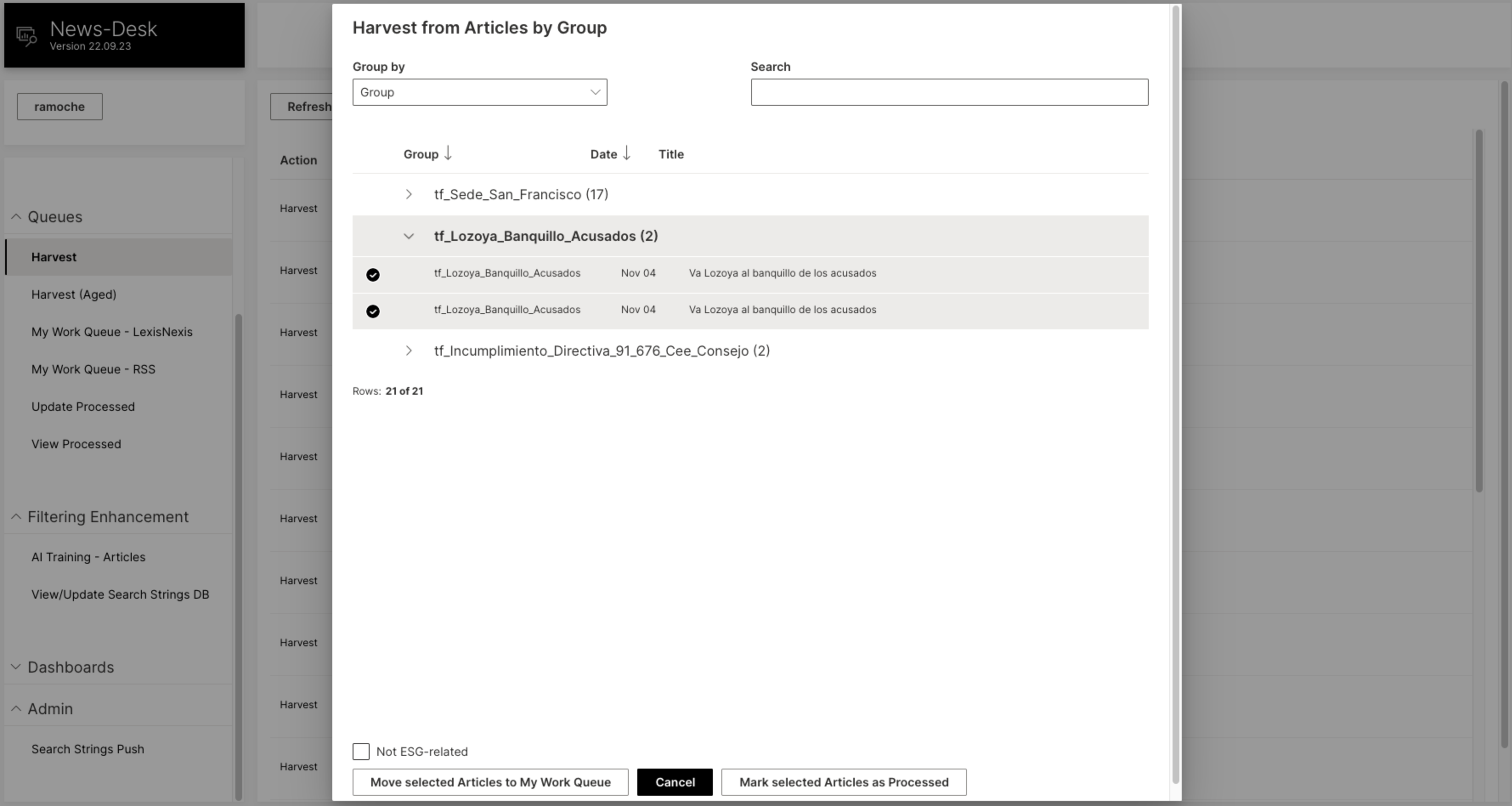Expand the tf_Incumplimiento_Directiva_91_676_Cee_Consejo group

click(x=409, y=351)
